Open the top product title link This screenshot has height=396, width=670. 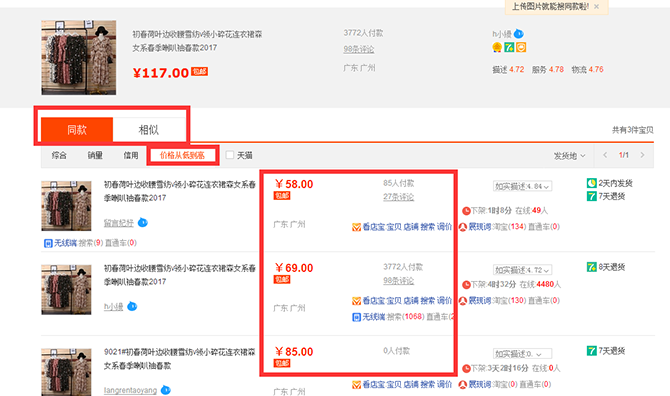pyautogui.click(x=197, y=41)
